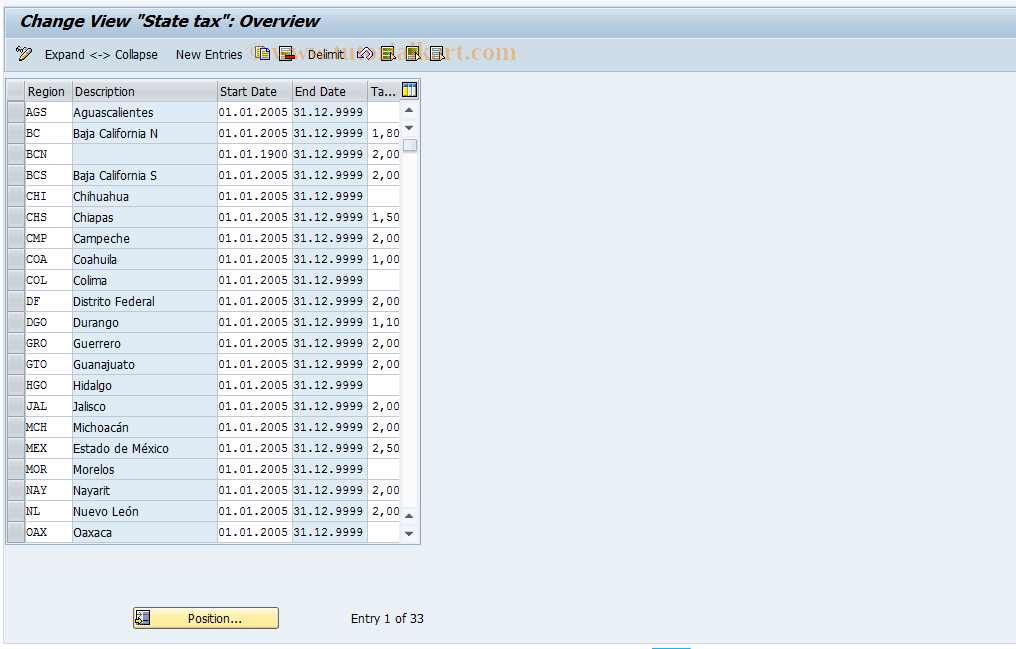1016x649 pixels.
Task: Click the Delimit button
Action: (x=325, y=54)
